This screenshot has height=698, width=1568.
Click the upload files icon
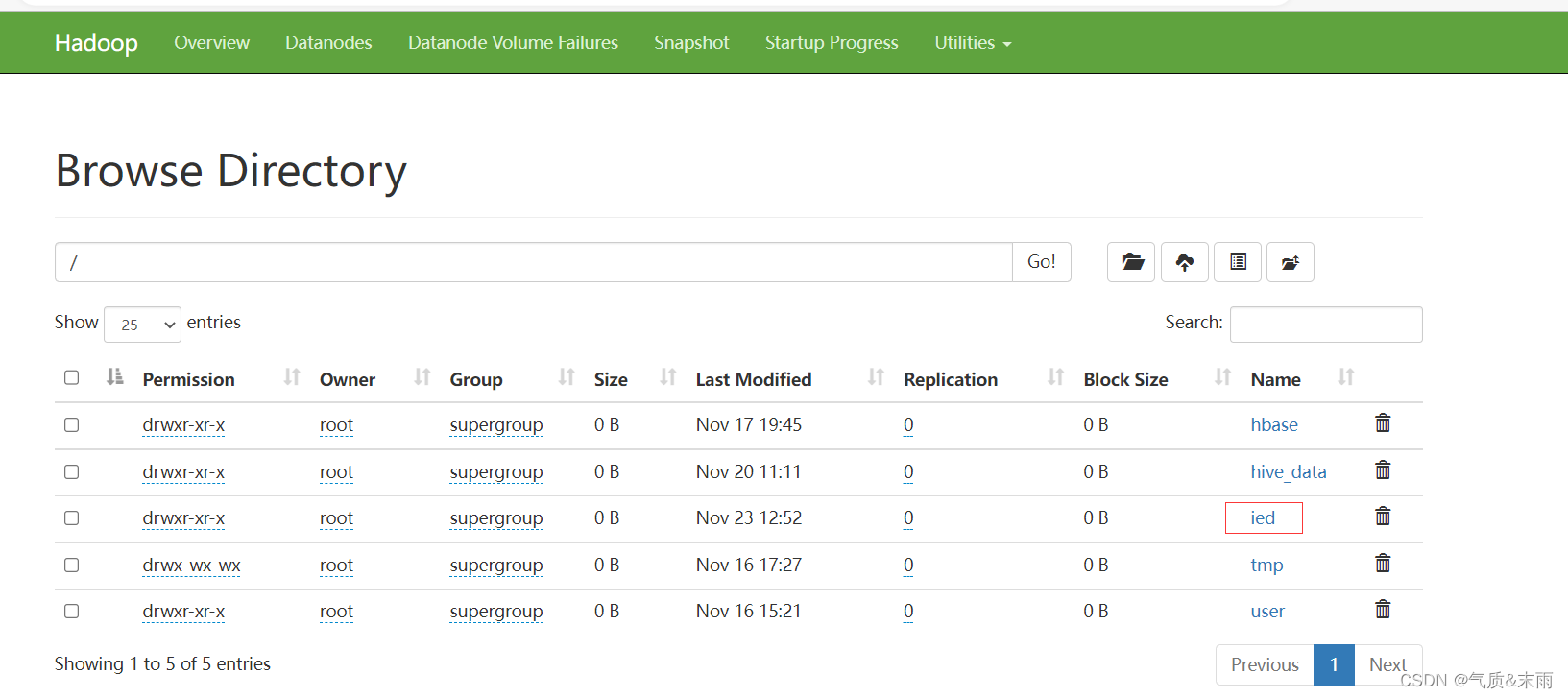point(1185,262)
